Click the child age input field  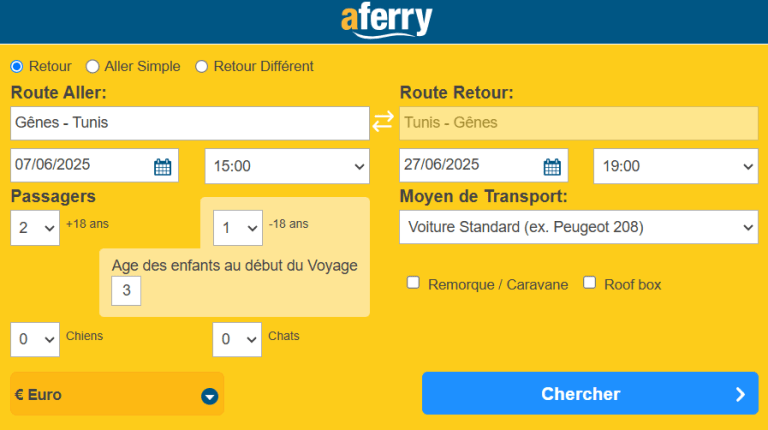coord(126,291)
